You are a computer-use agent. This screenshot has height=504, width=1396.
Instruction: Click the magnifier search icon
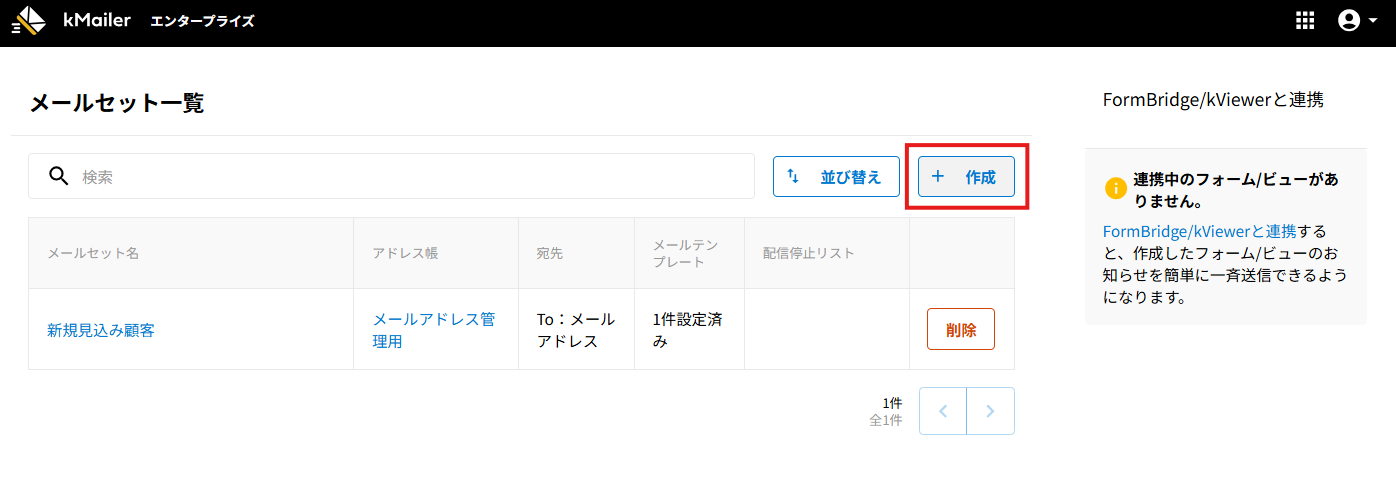(59, 177)
